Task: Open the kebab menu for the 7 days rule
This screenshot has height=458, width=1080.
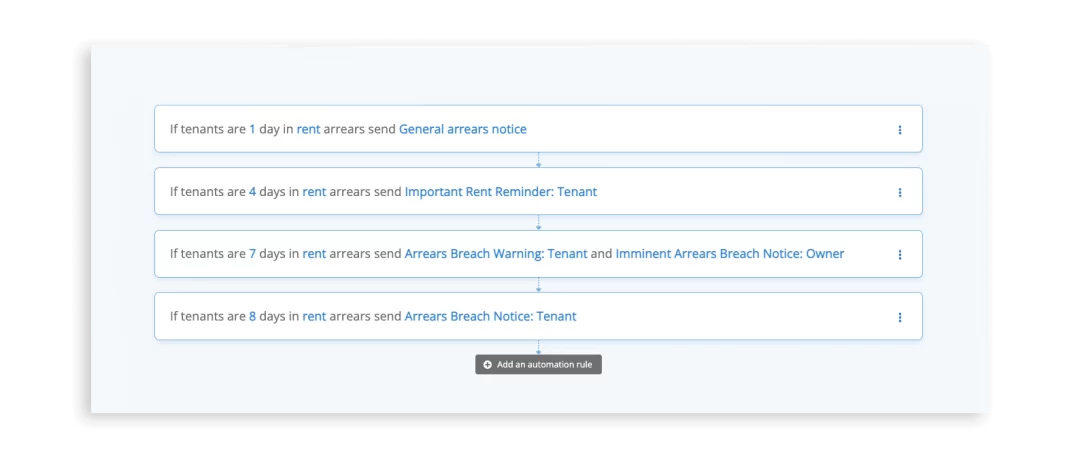Action: pyautogui.click(x=899, y=255)
